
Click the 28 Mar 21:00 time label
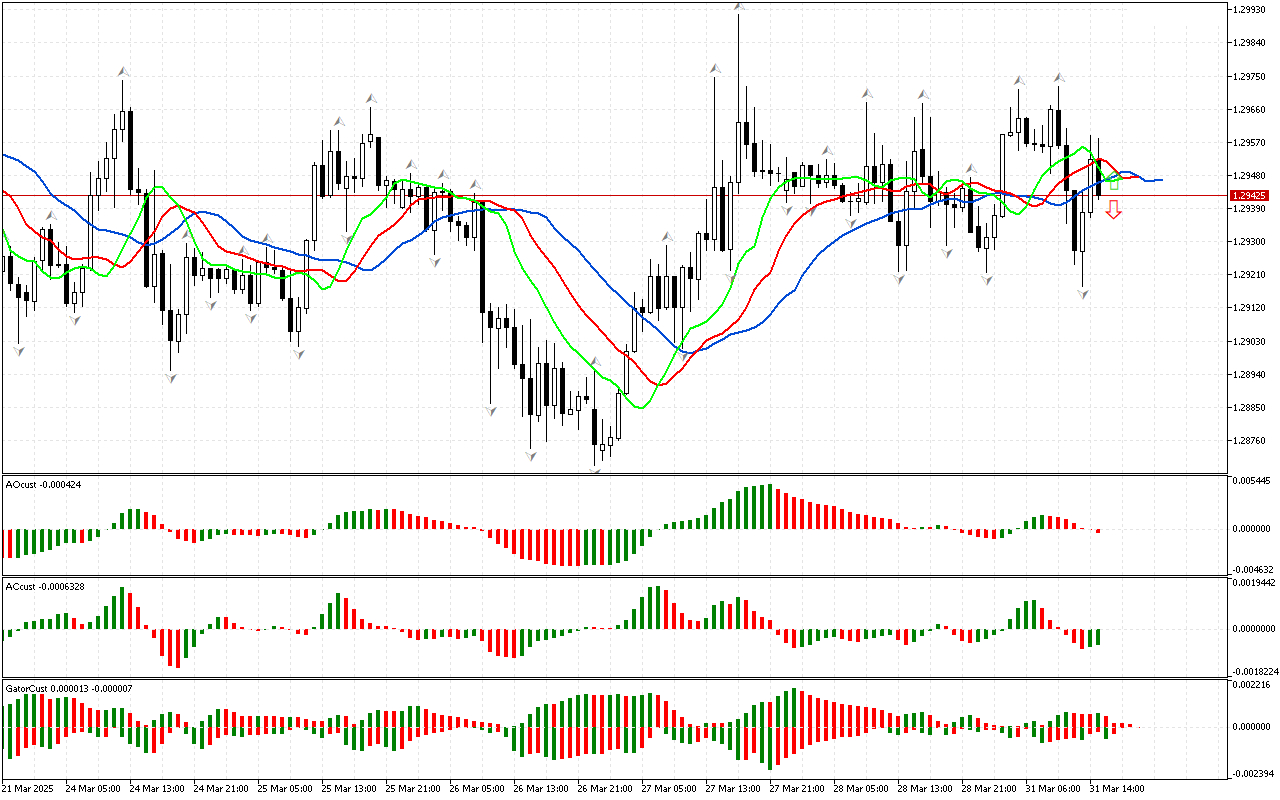tap(989, 788)
